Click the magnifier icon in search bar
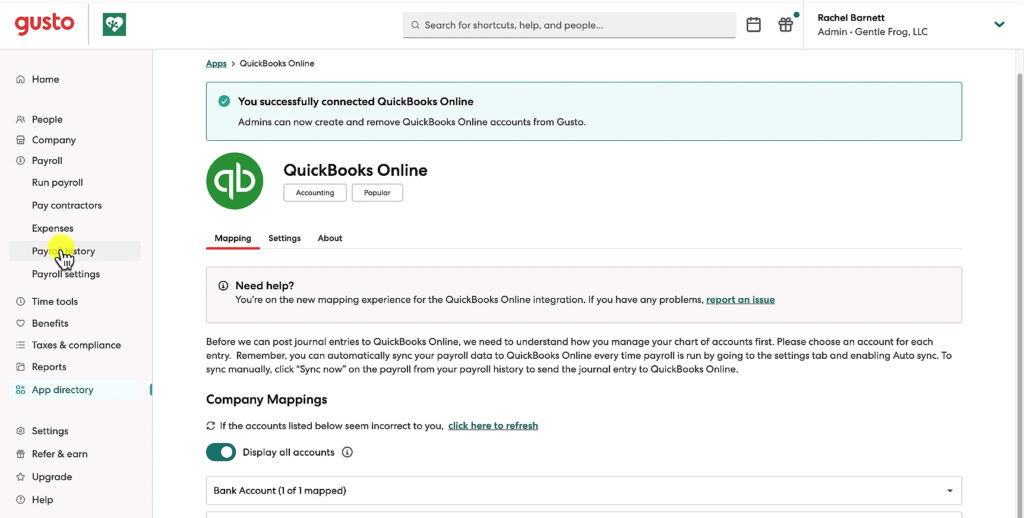Image resolution: width=1024 pixels, height=518 pixels. click(414, 25)
